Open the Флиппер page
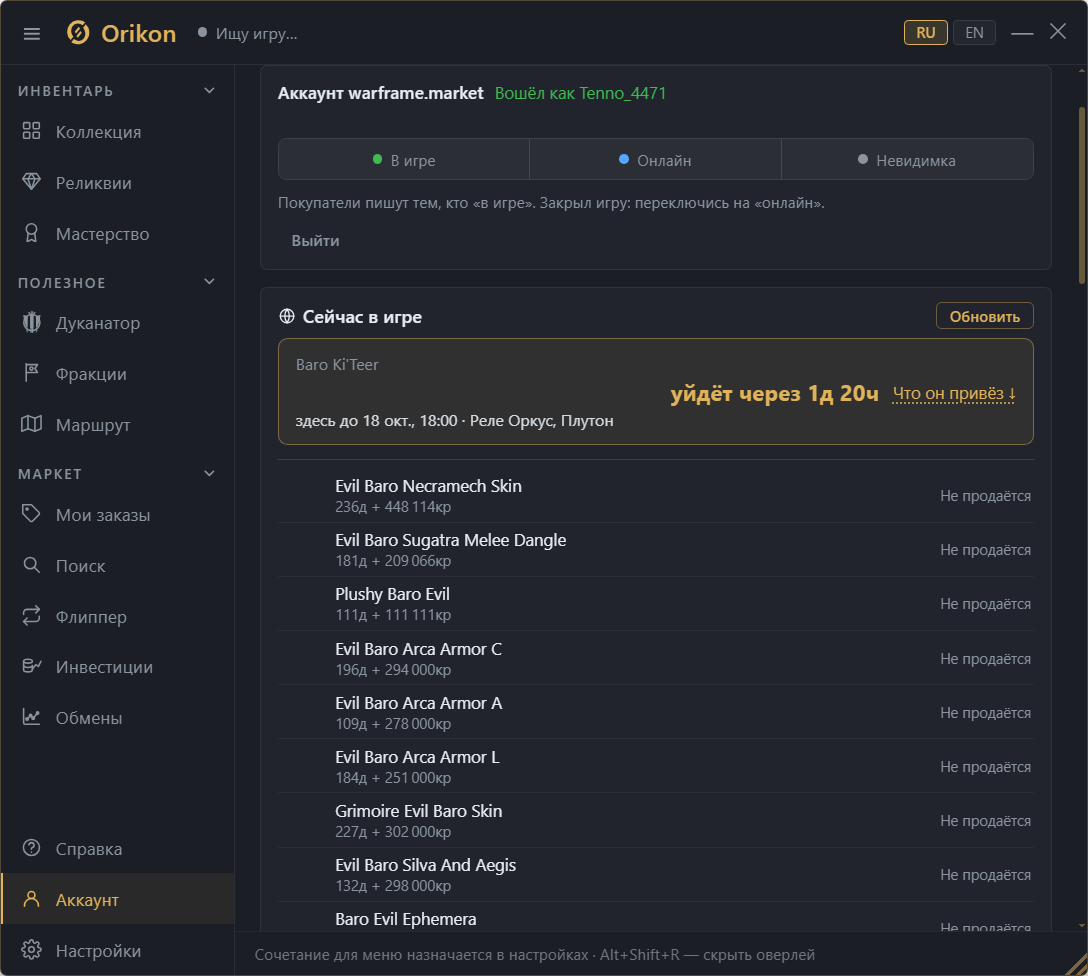The image size is (1088, 976). pyautogui.click(x=118, y=617)
